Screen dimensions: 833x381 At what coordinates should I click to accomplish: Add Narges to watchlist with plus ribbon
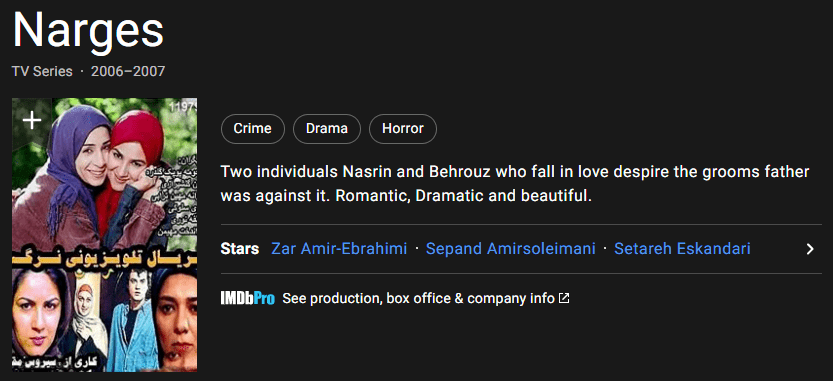[x=32, y=122]
